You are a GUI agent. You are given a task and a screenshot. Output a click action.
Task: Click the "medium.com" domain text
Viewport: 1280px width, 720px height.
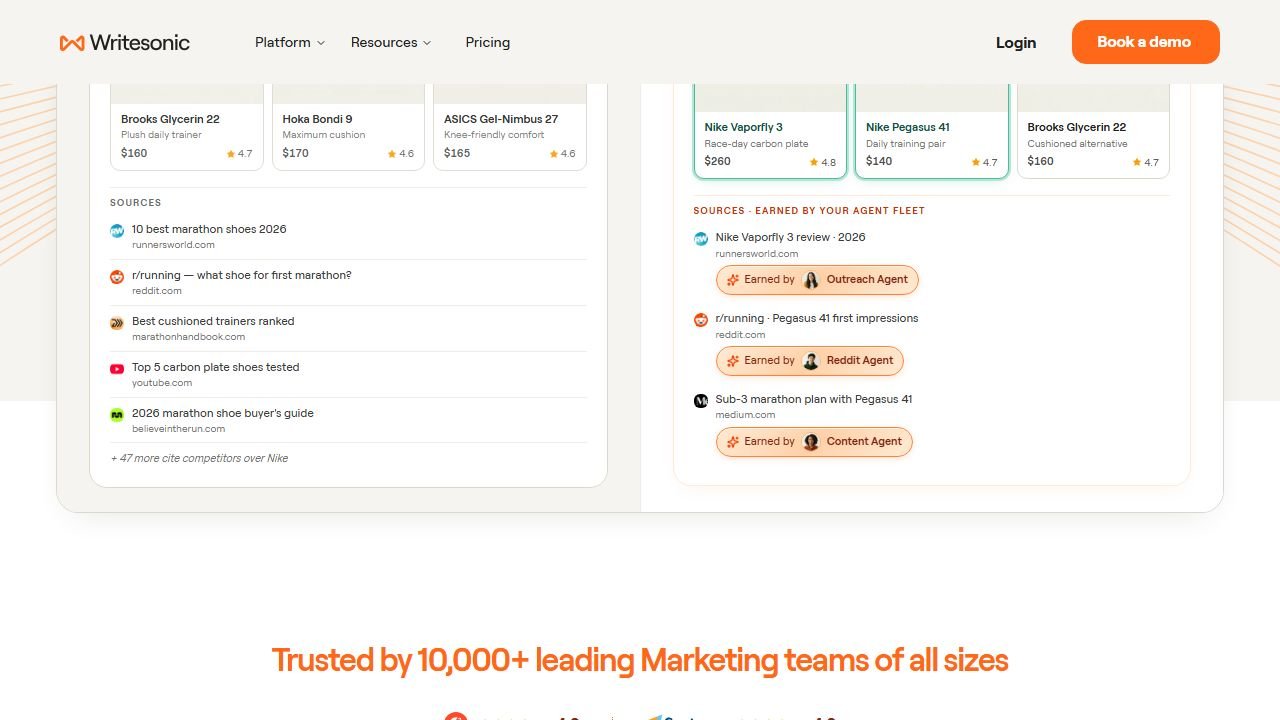746,415
